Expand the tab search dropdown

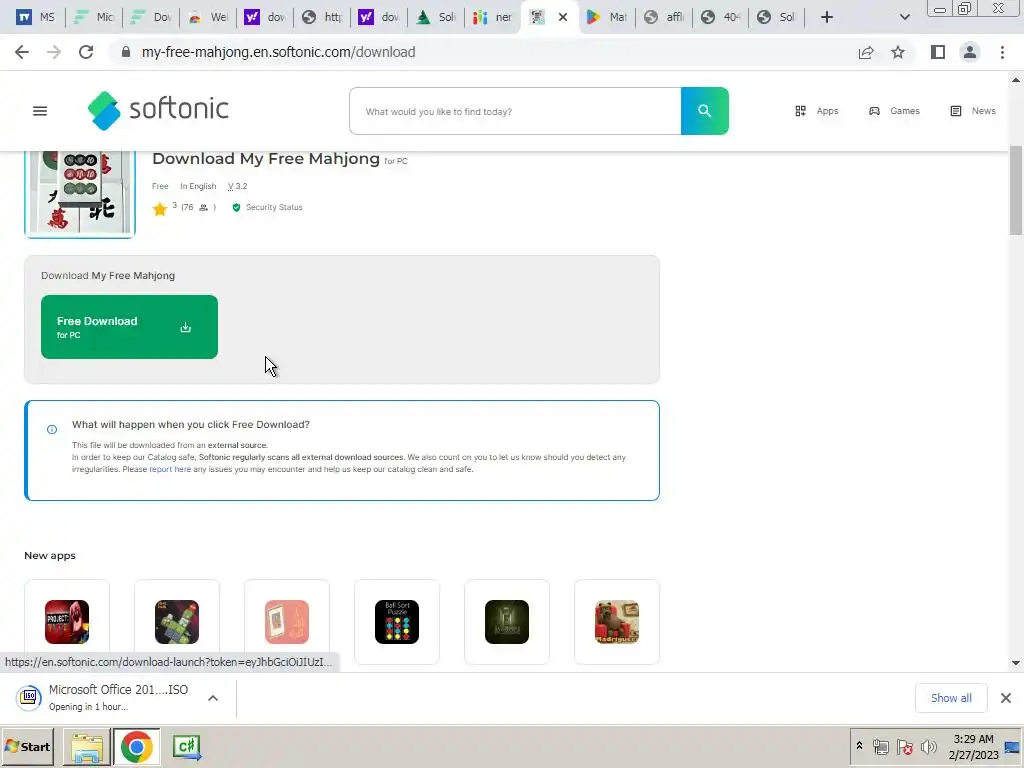pos(904,17)
